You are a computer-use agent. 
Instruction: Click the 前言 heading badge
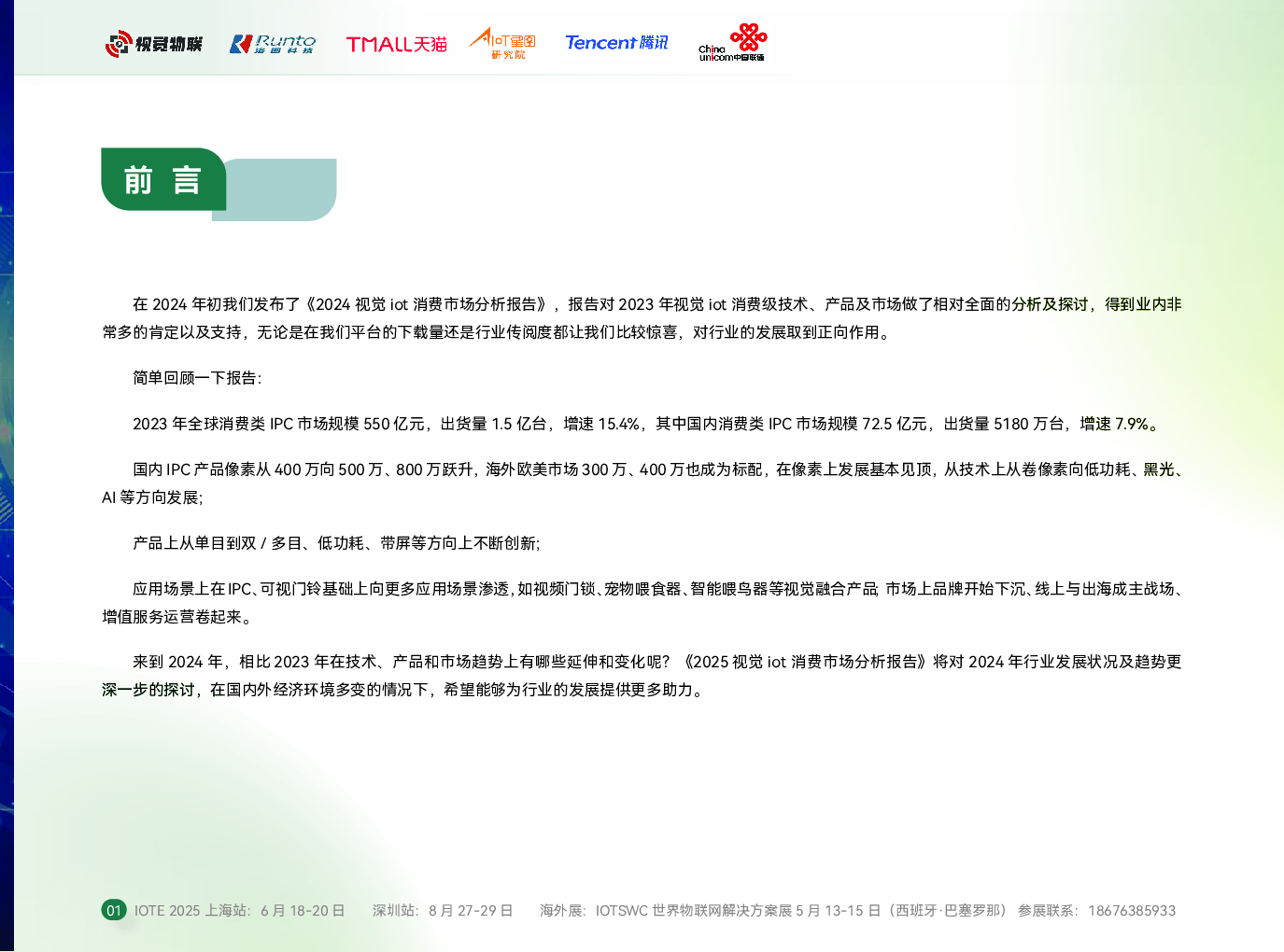point(163,179)
